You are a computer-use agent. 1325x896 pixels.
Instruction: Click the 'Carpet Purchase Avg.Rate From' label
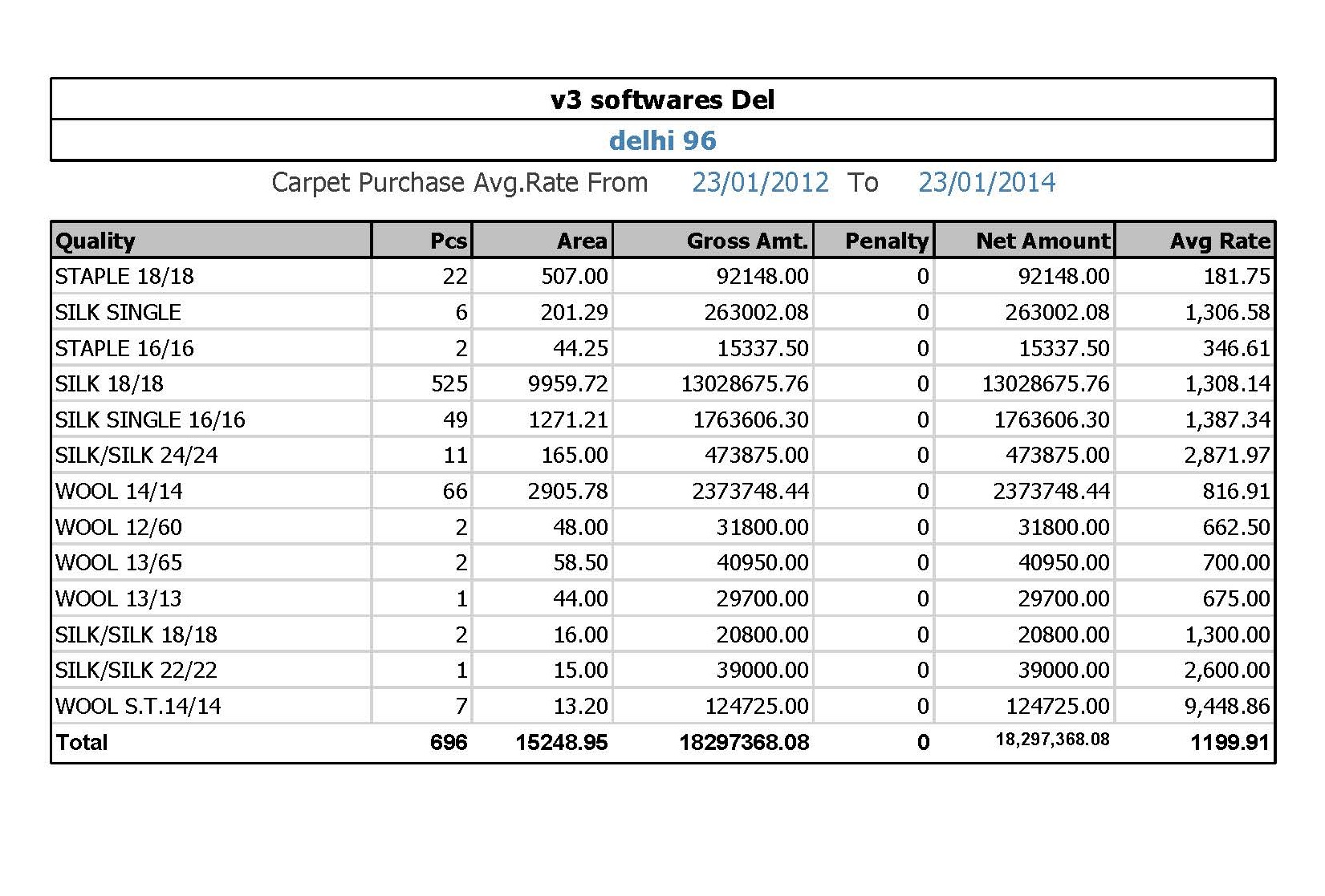click(459, 182)
